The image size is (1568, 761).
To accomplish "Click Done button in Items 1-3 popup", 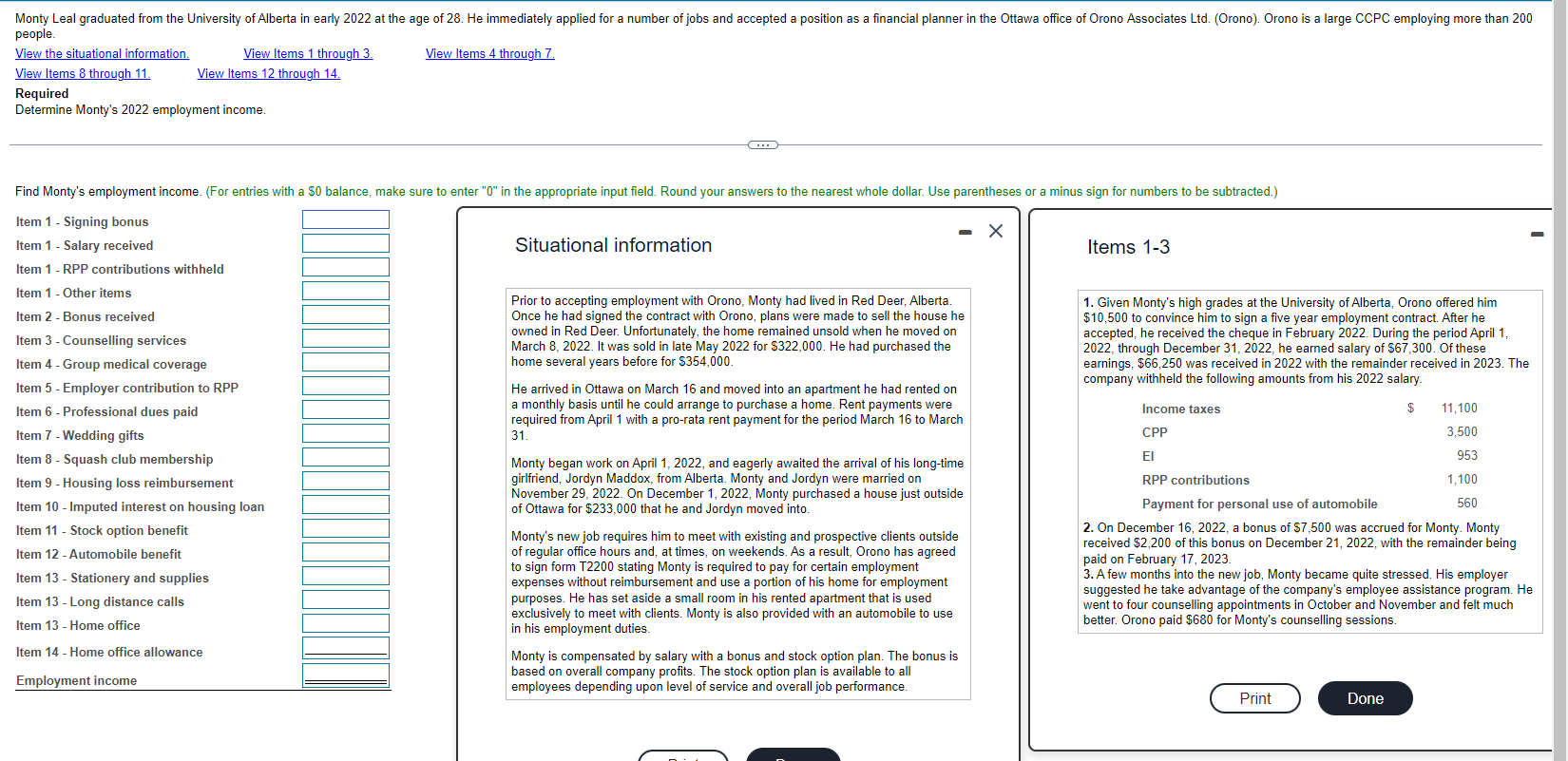I will (1365, 698).
